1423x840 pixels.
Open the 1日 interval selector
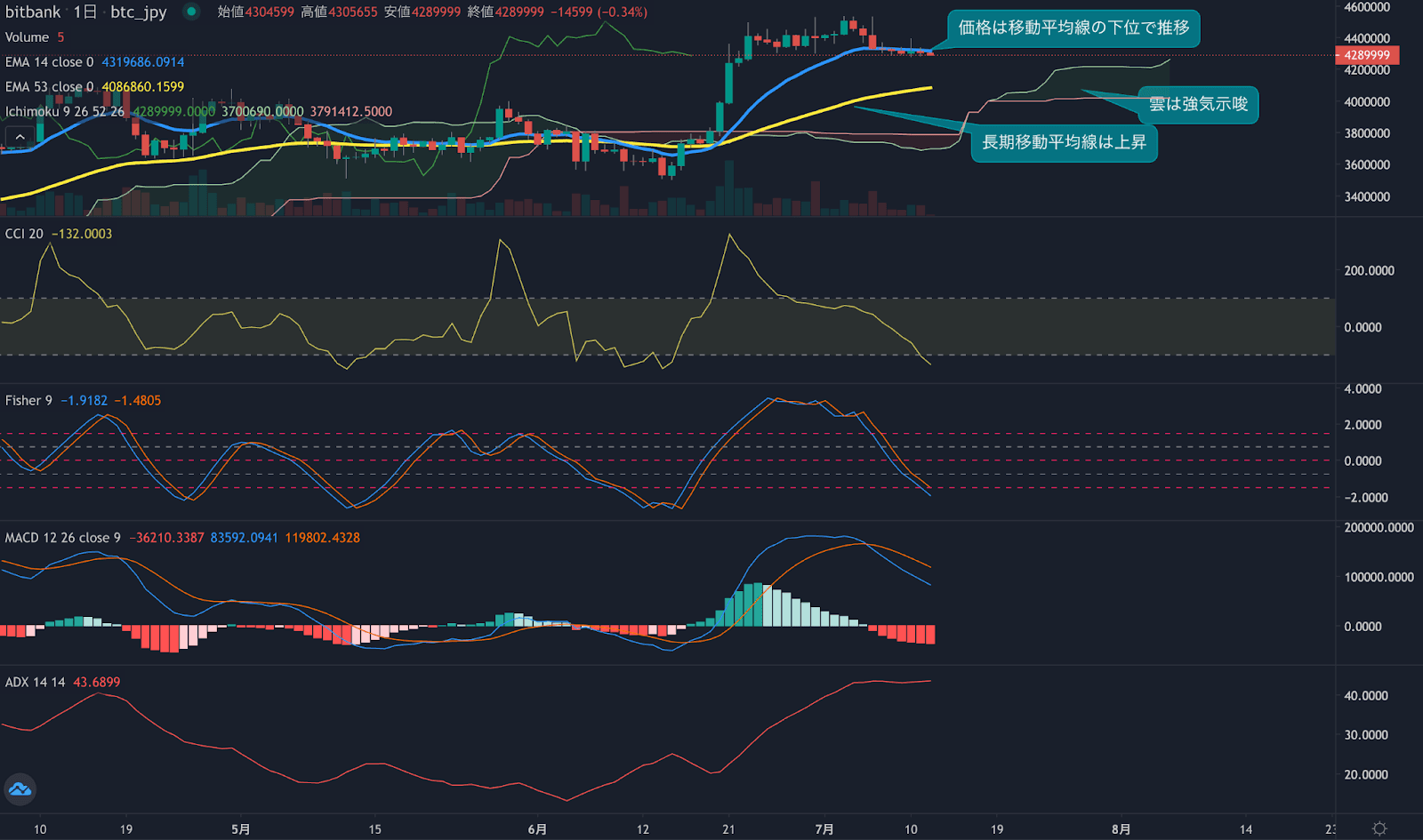84,12
